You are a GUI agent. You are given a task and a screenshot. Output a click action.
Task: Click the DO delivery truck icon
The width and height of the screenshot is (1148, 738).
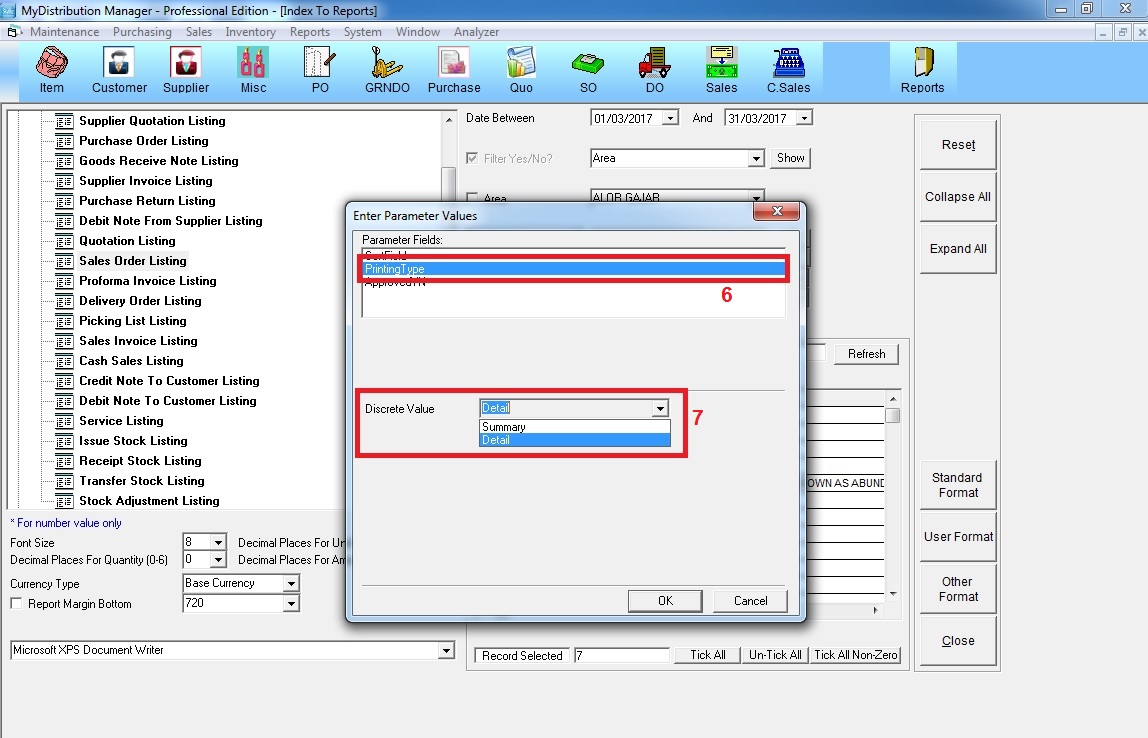tap(654, 69)
